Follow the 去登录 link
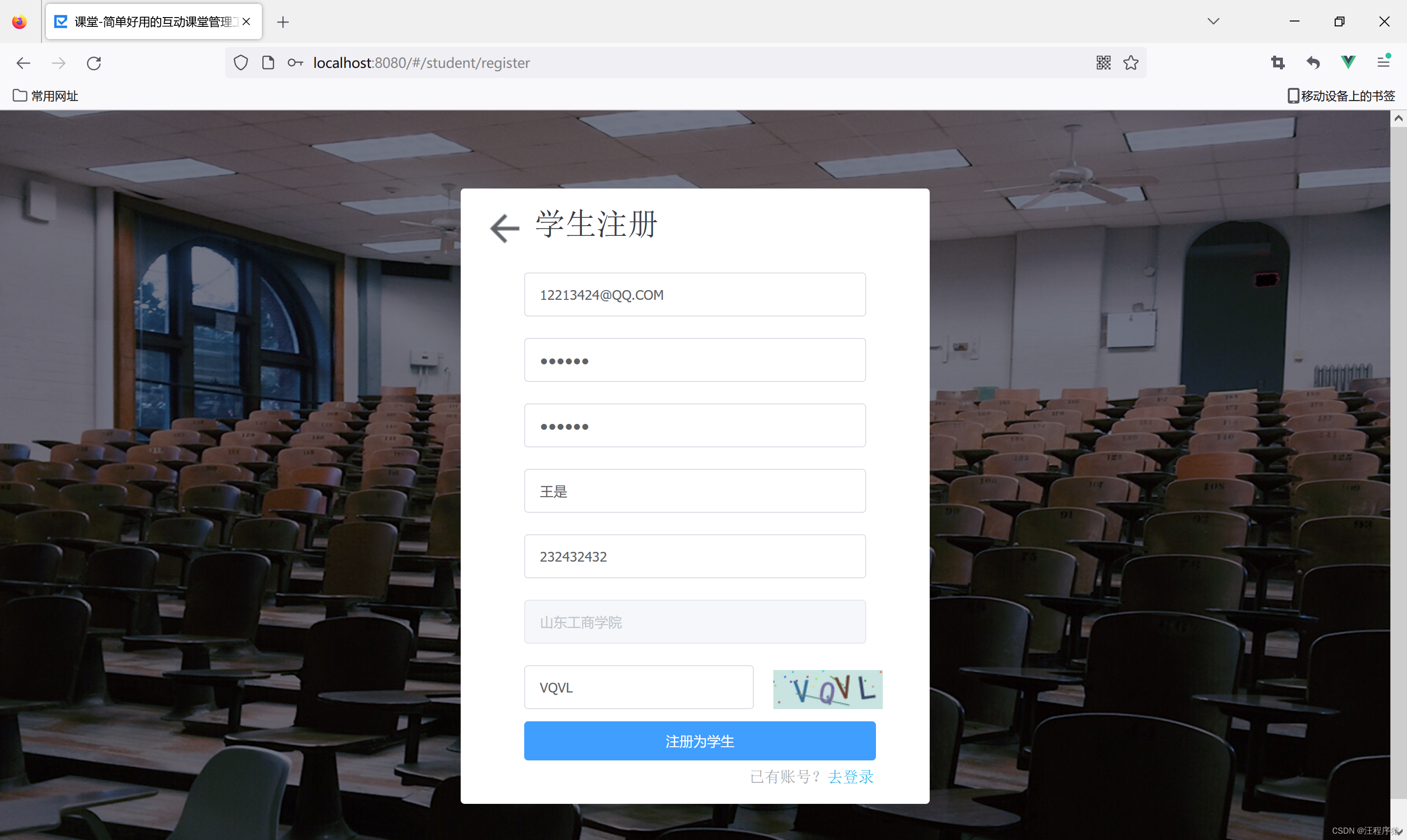Viewport: 1407px width, 840px height. (x=851, y=777)
